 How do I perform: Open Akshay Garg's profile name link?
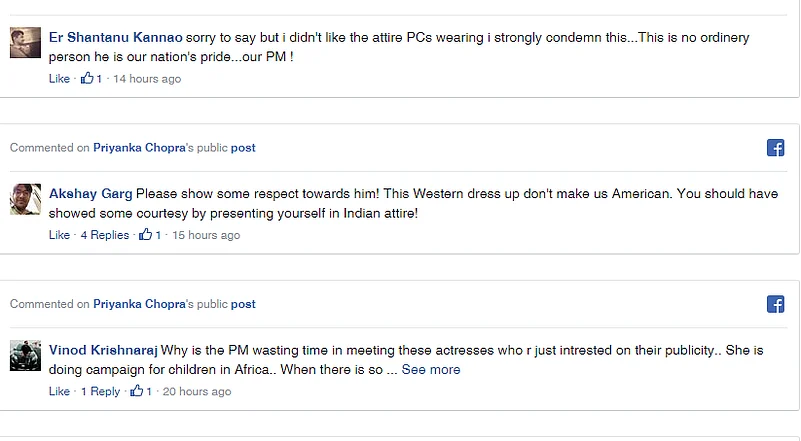pyautogui.click(x=90, y=193)
